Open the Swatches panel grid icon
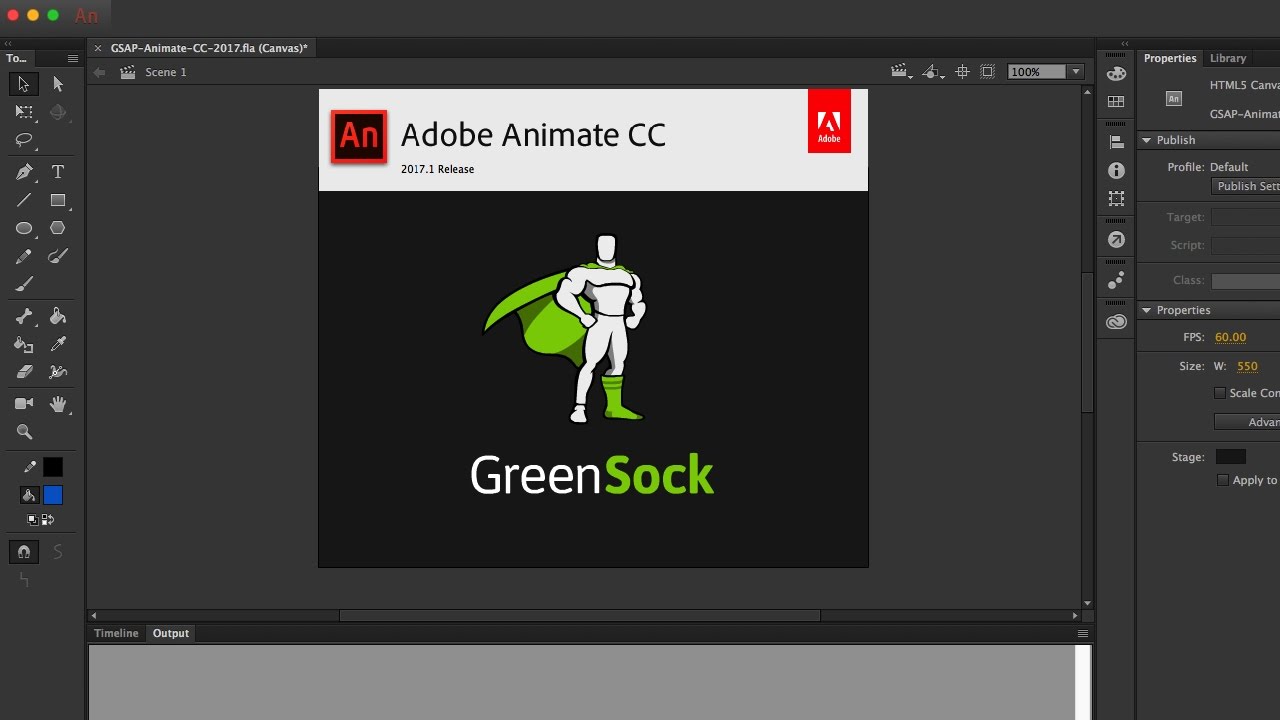The width and height of the screenshot is (1280, 720). 1117,101
